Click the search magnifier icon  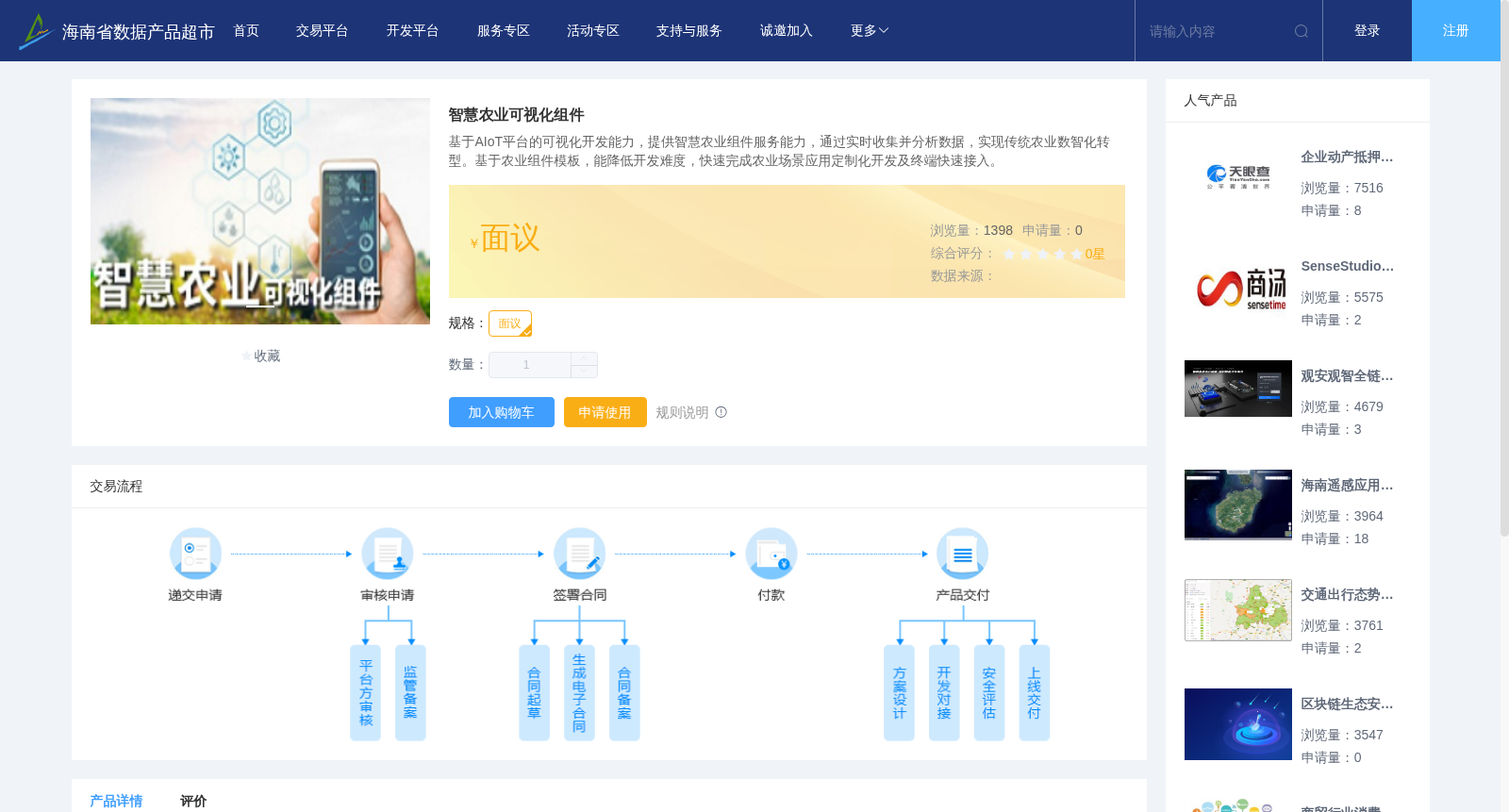tap(1302, 31)
